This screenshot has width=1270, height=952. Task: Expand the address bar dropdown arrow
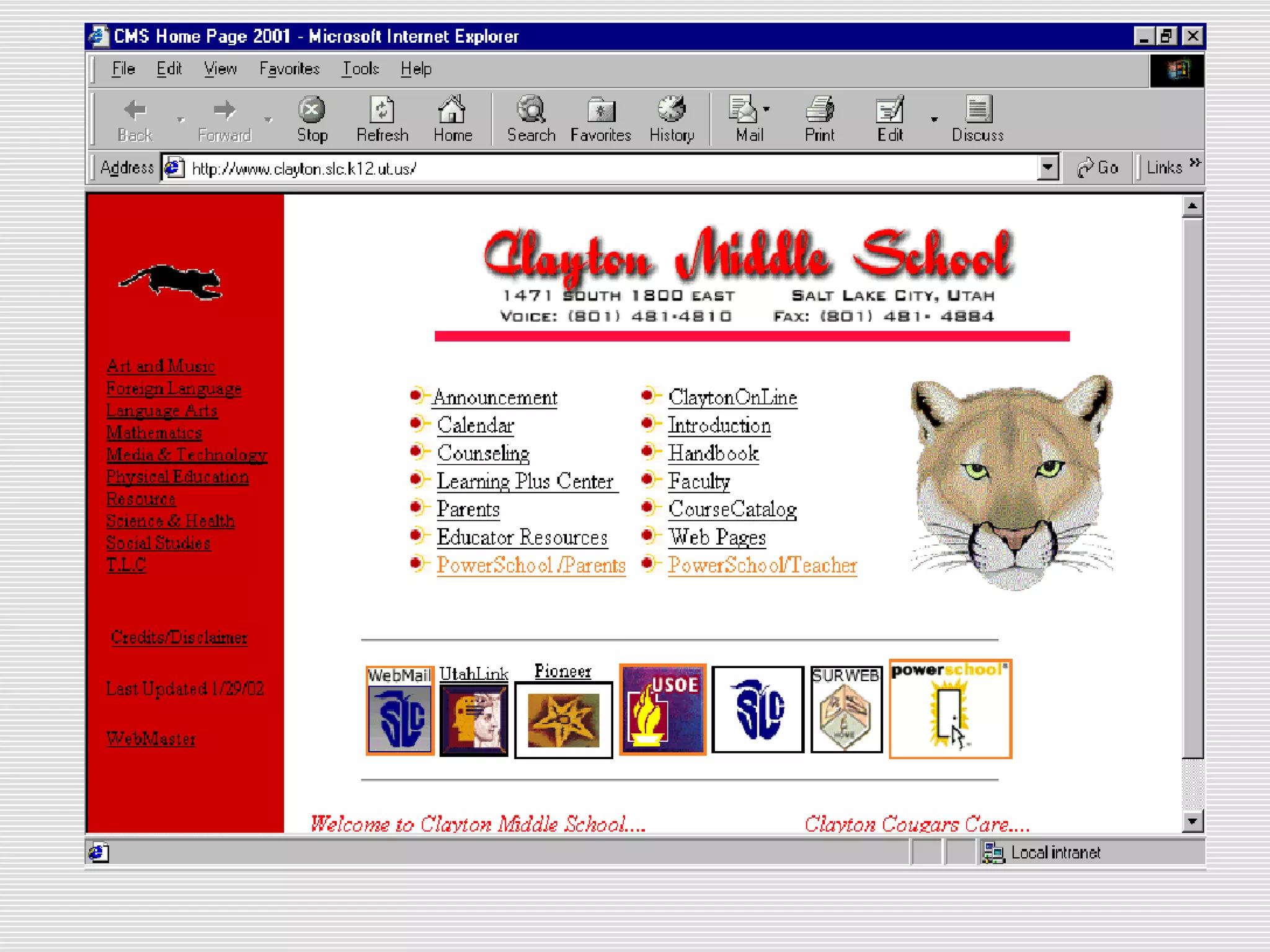pos(1047,167)
